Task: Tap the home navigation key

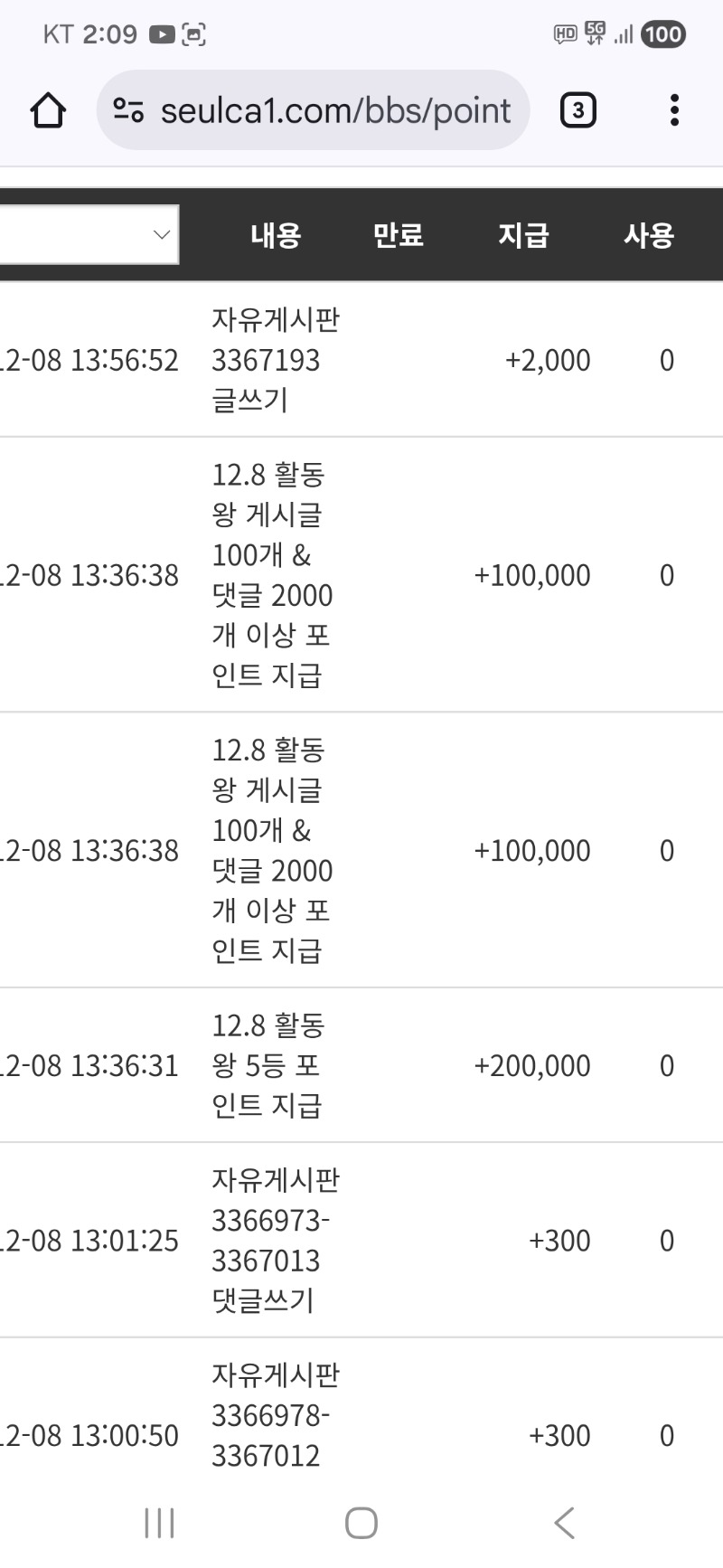Action: click(x=361, y=1523)
